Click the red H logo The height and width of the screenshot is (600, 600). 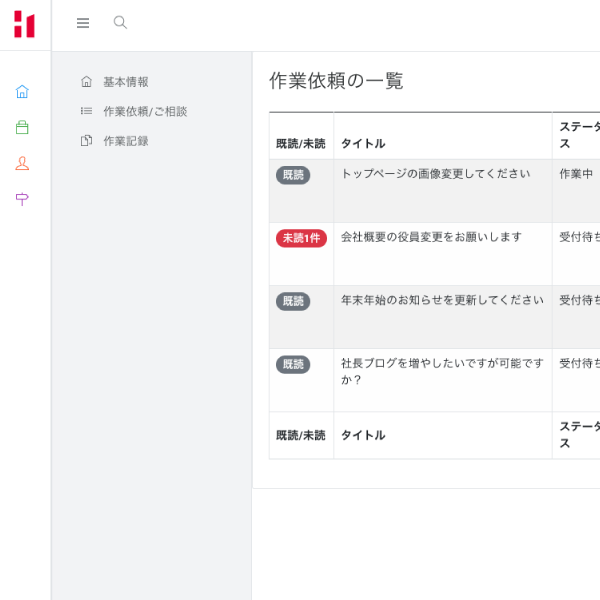24,24
